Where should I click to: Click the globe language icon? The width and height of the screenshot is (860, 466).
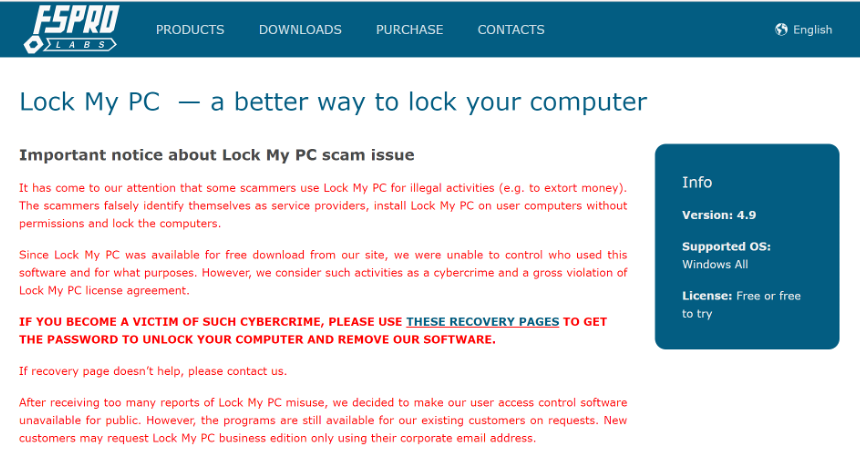coord(781,30)
